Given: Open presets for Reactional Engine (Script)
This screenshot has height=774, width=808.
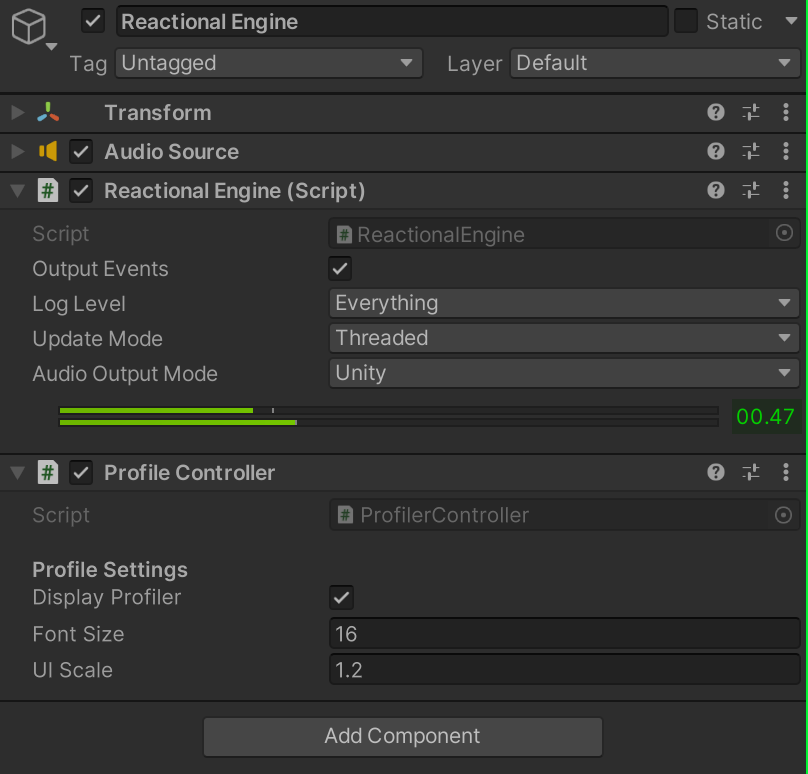Looking at the screenshot, I should click(x=751, y=191).
